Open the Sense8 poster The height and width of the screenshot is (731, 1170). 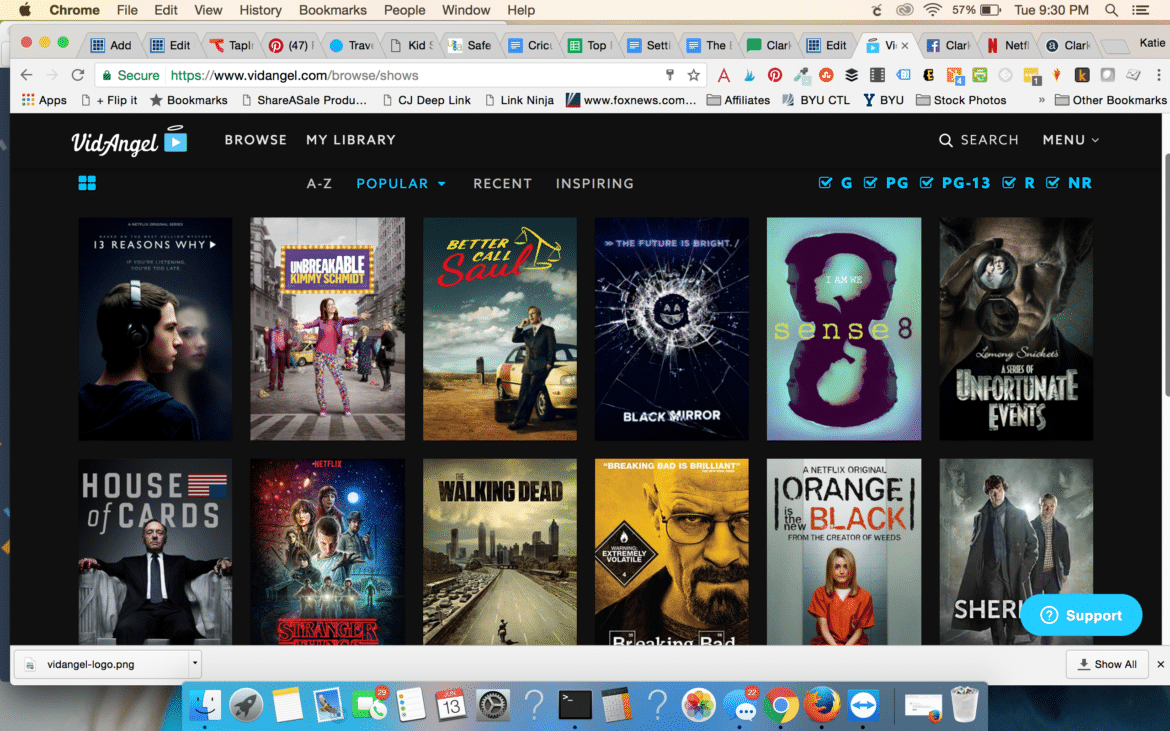(844, 328)
